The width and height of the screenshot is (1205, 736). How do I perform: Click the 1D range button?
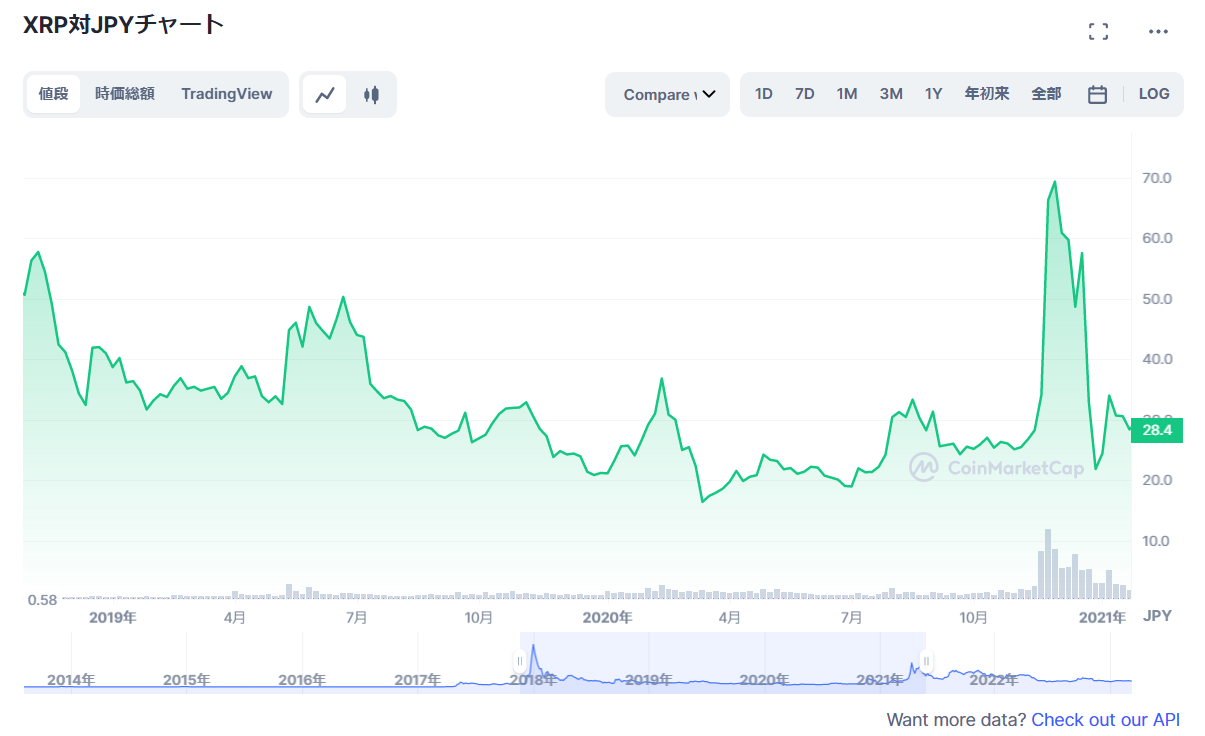763,93
